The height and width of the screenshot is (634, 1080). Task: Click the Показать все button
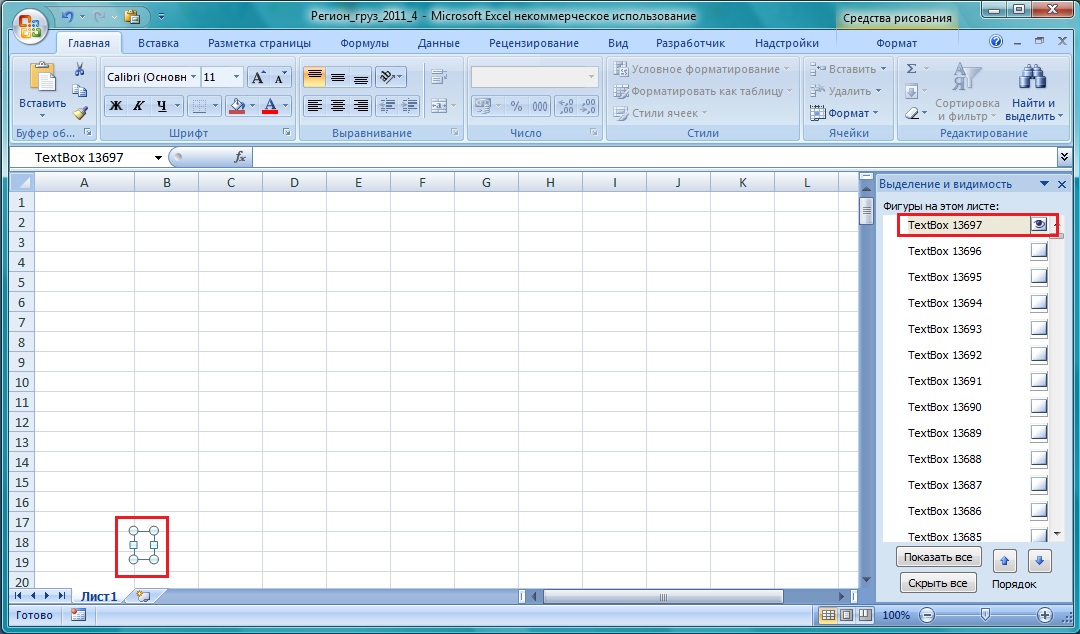(938, 557)
